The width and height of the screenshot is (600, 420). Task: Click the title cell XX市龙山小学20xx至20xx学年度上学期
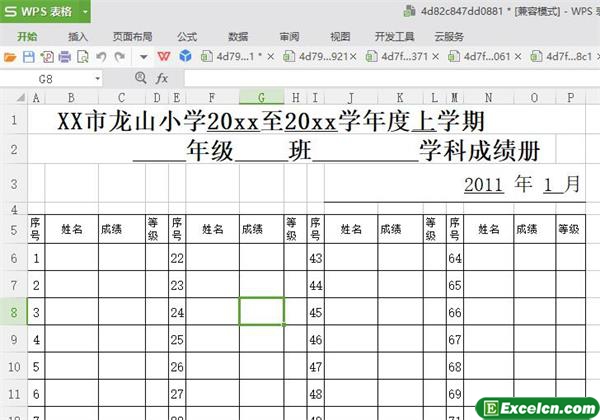click(x=271, y=121)
